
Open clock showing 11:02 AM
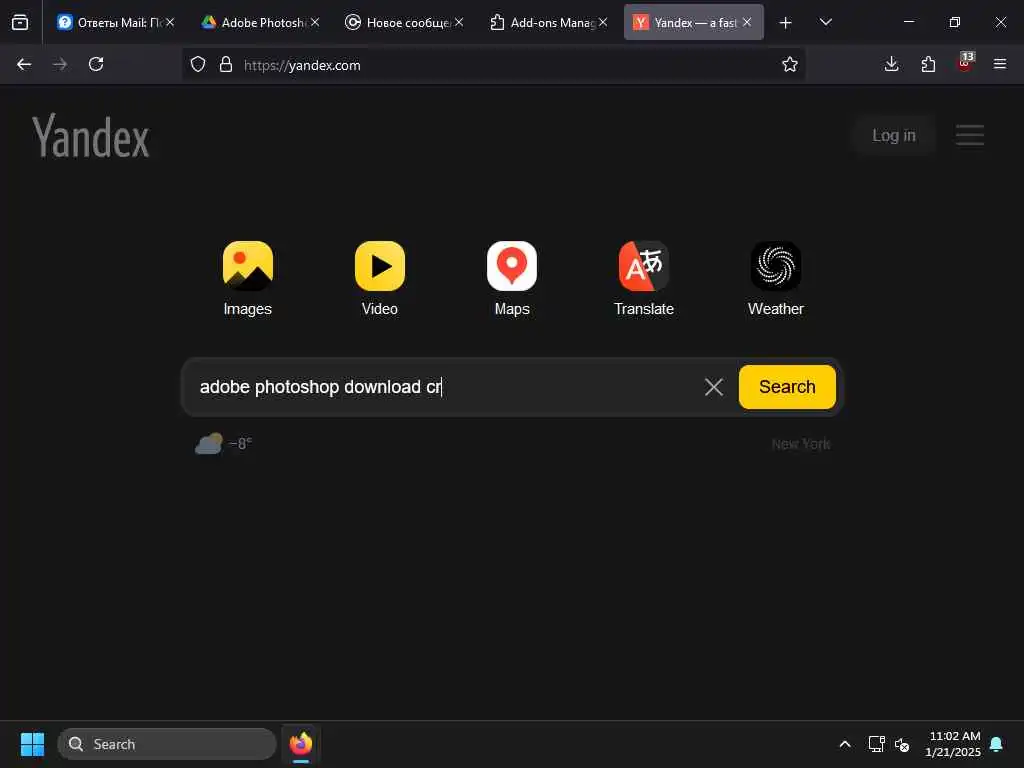(x=953, y=744)
